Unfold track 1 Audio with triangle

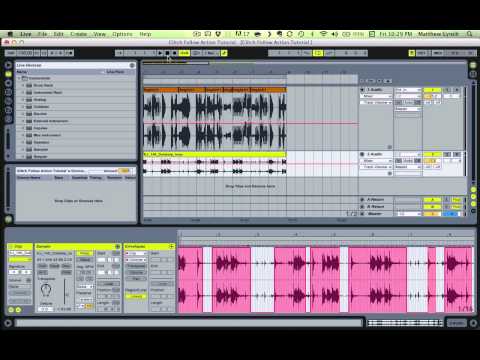(363, 90)
